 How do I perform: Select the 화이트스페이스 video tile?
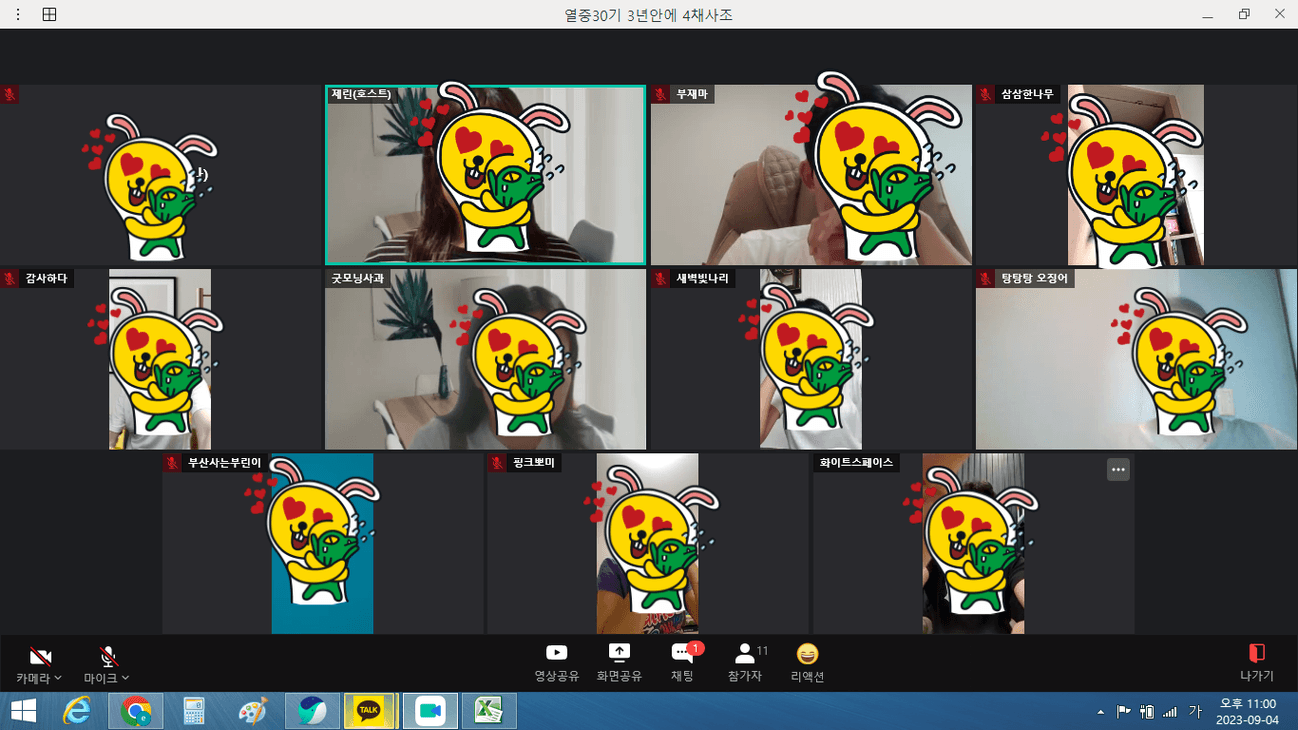pyautogui.click(x=973, y=543)
